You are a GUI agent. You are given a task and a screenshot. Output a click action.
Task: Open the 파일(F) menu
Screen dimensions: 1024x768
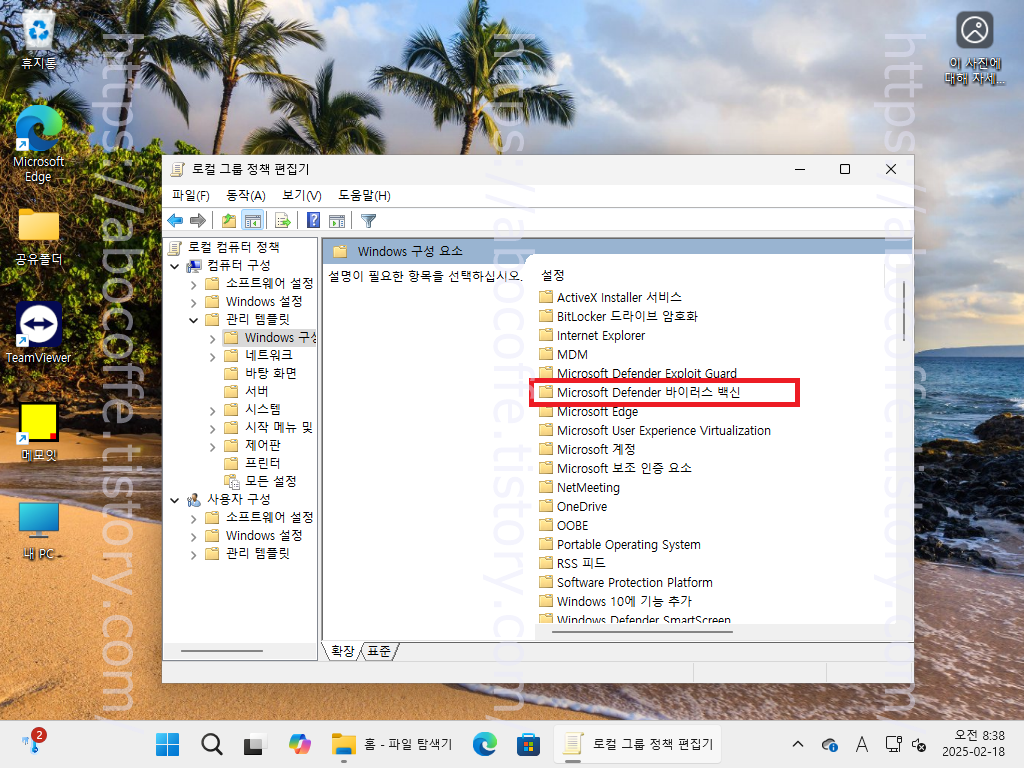191,195
